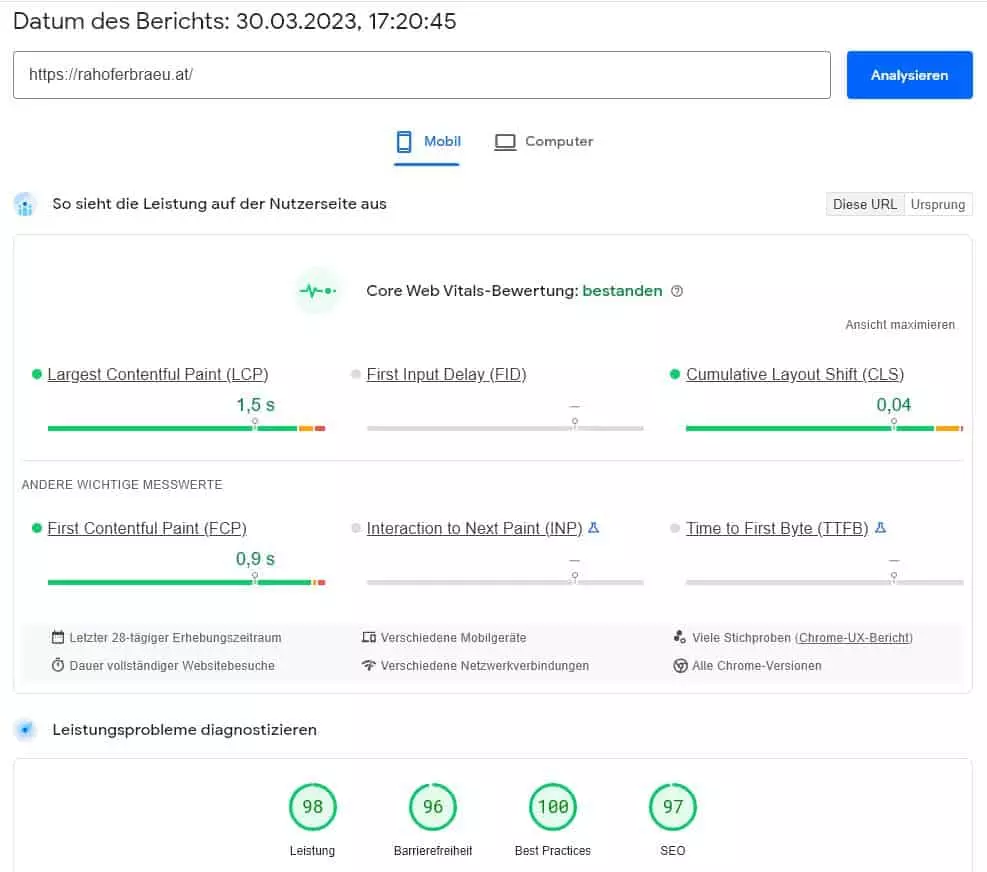This screenshot has height=872, width=987.
Task: Click the experimental flask icon beside INP
Action: 594,528
